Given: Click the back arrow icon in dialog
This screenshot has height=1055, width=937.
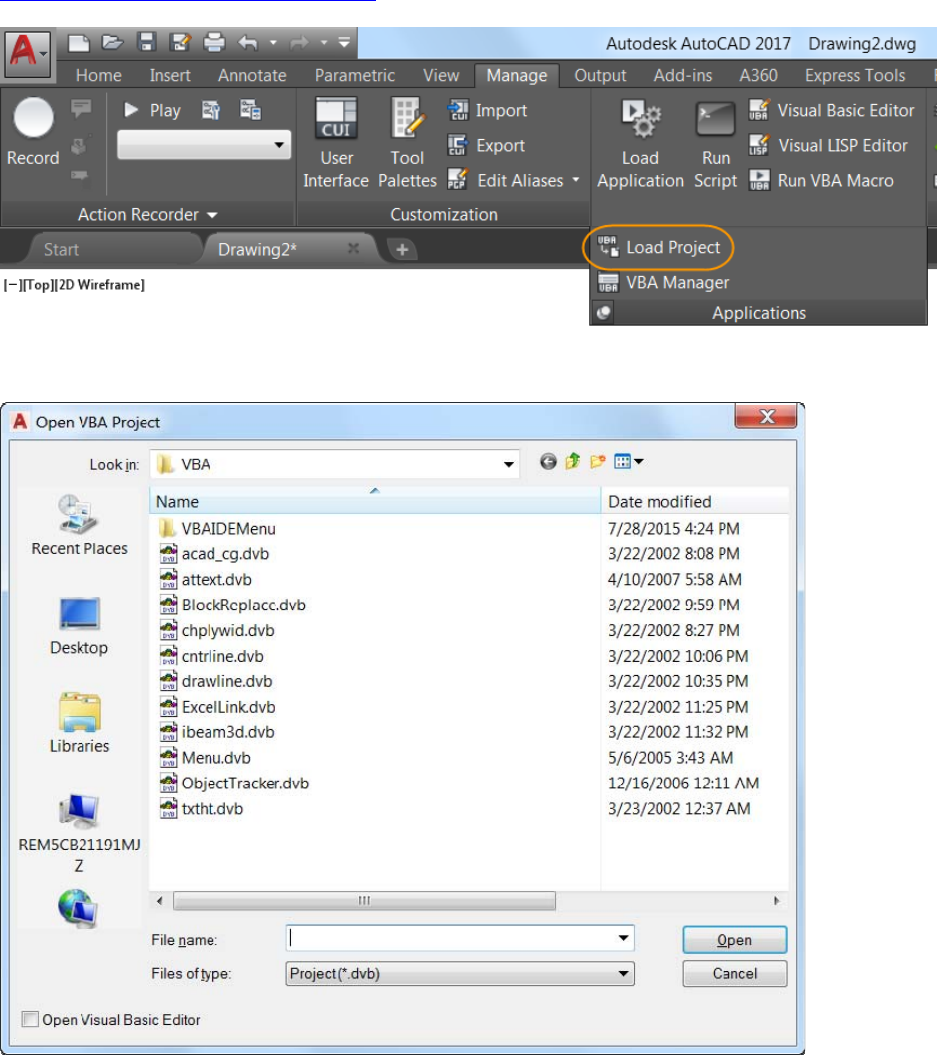Looking at the screenshot, I should [548, 462].
